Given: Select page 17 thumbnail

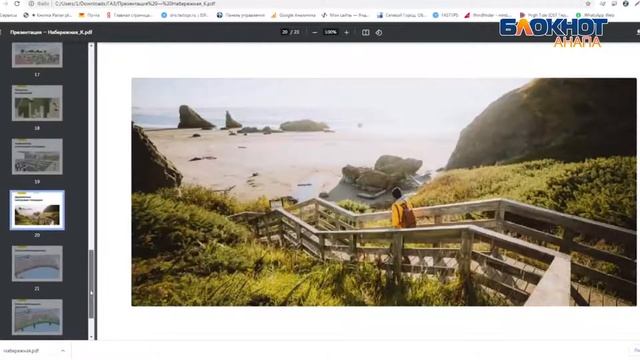Looking at the screenshot, I should coord(37,55).
